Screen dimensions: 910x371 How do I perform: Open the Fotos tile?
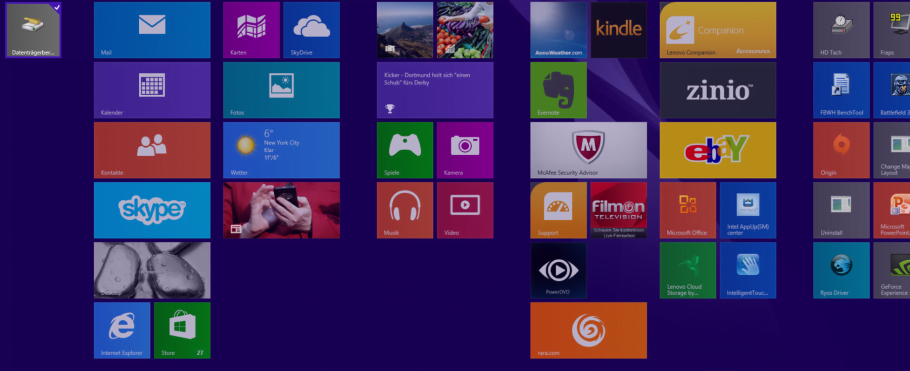[x=281, y=90]
